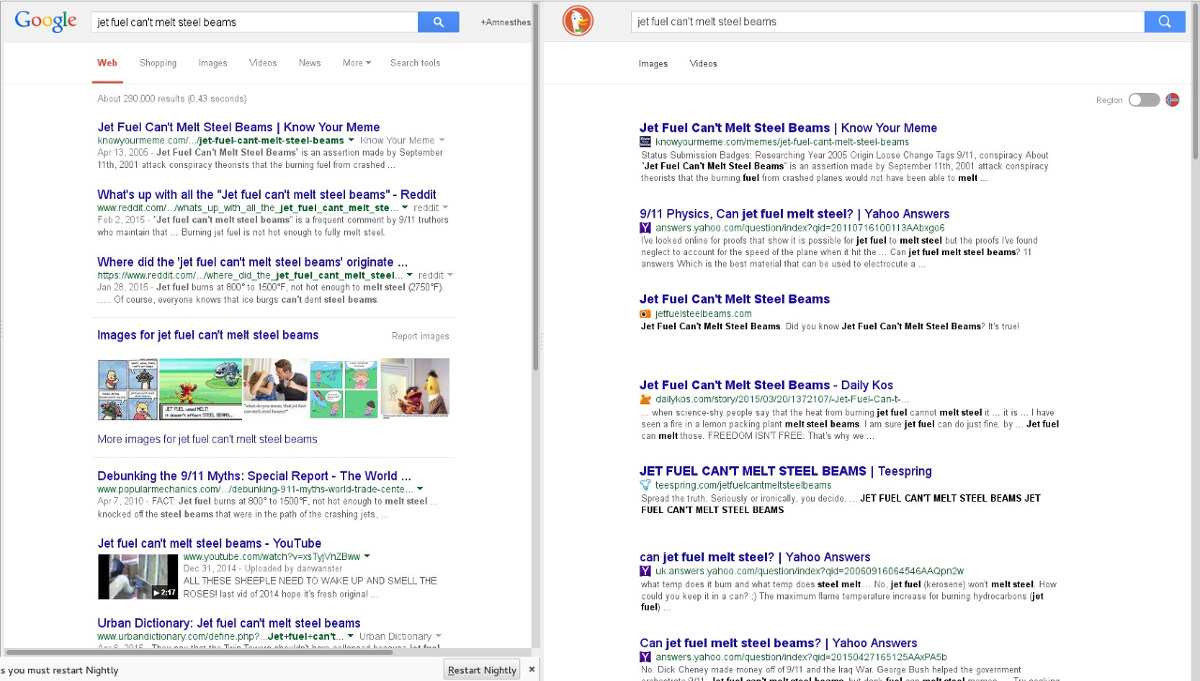Image resolution: width=1200 pixels, height=681 pixels.
Task: Click the Daily Kos result favicon
Action: (646, 399)
